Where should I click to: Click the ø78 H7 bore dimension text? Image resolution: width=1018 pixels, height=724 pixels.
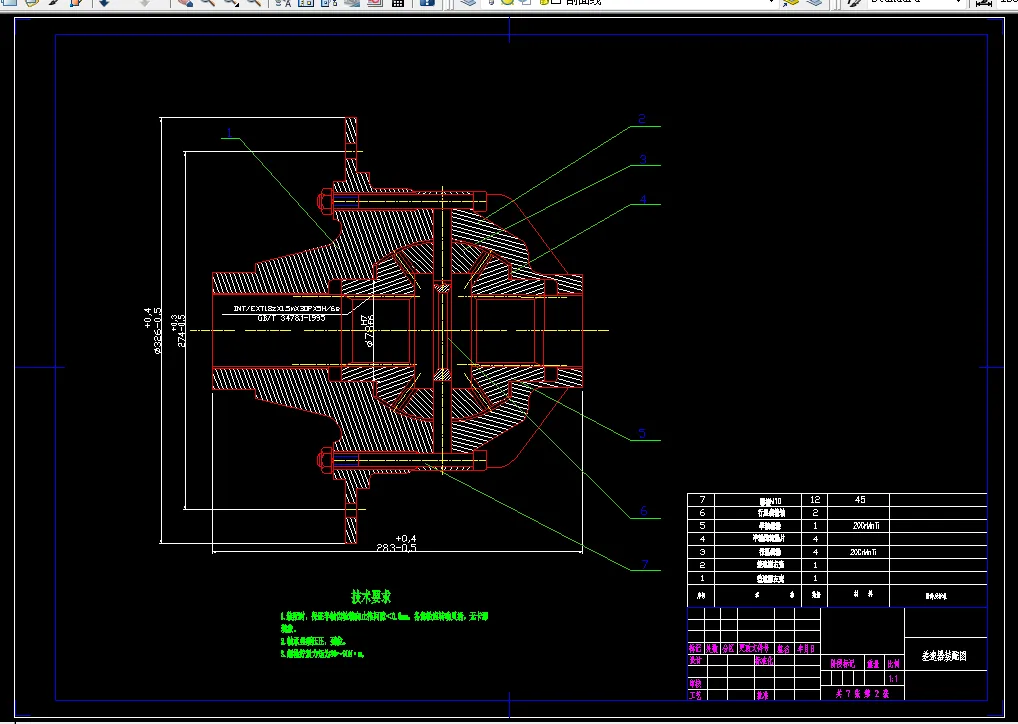click(367, 330)
